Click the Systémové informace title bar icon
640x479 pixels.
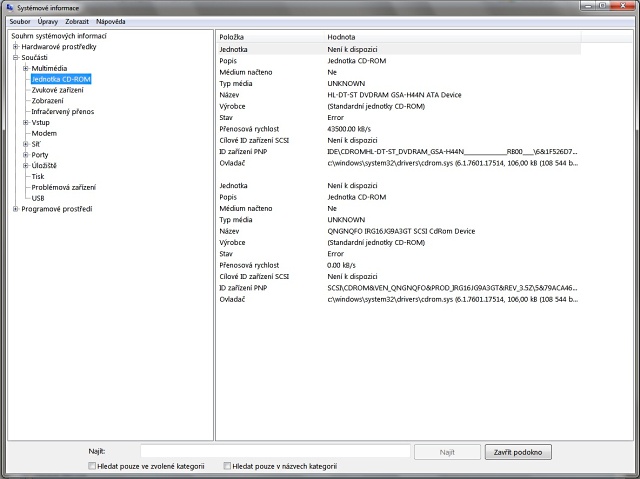click(10, 8)
